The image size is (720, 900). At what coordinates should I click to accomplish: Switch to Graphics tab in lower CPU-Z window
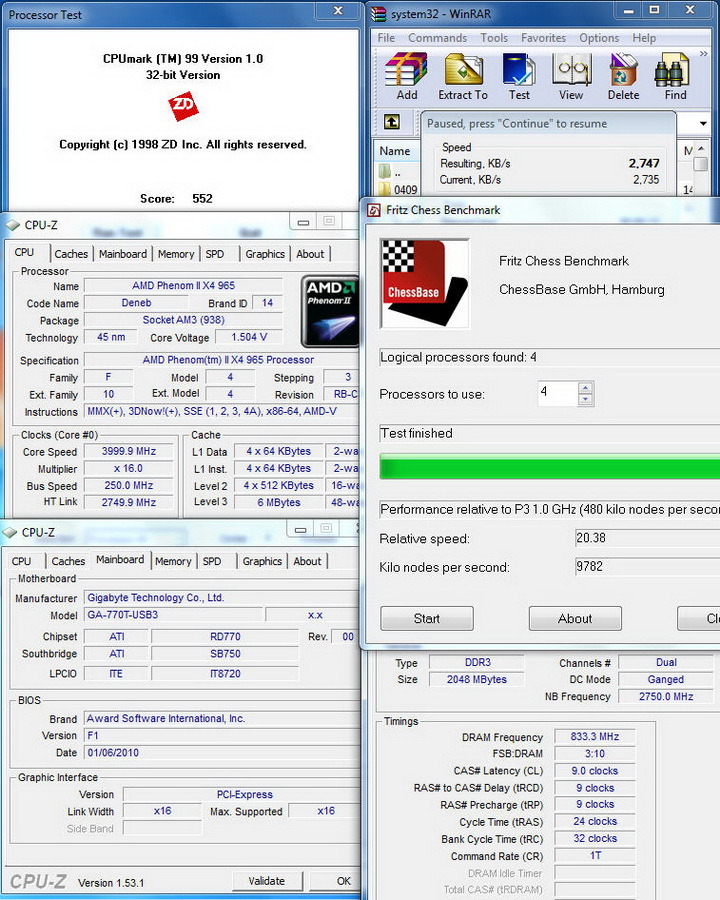click(x=262, y=561)
